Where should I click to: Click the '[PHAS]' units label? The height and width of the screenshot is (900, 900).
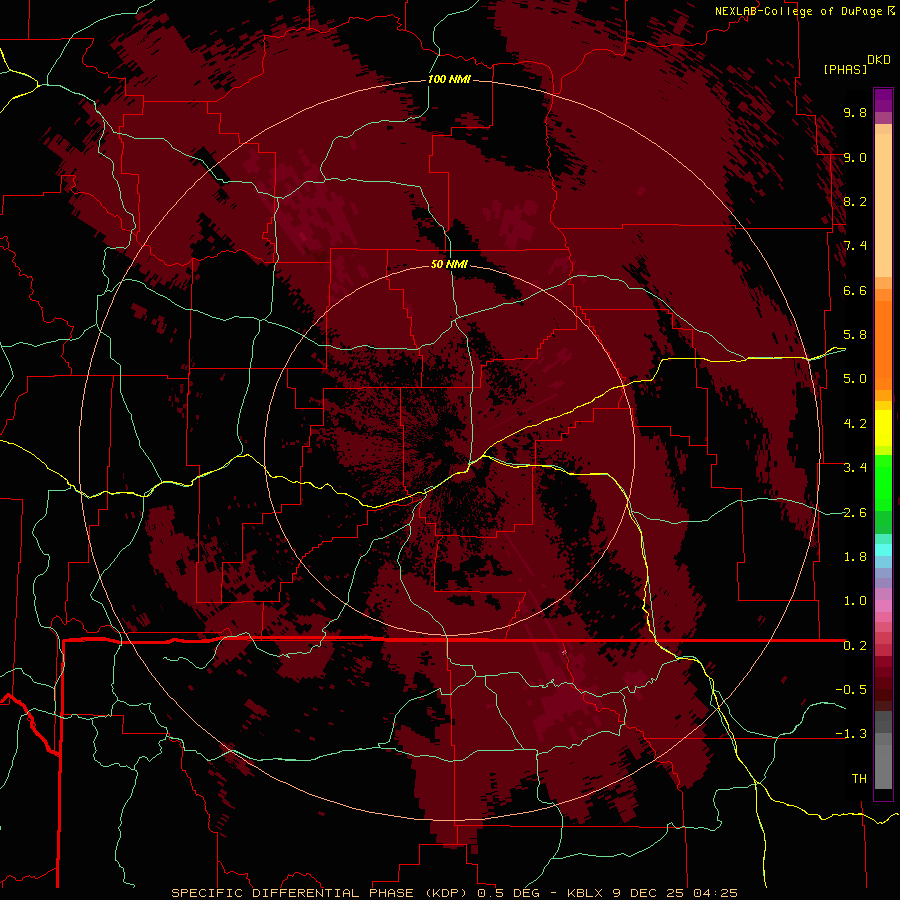845,69
